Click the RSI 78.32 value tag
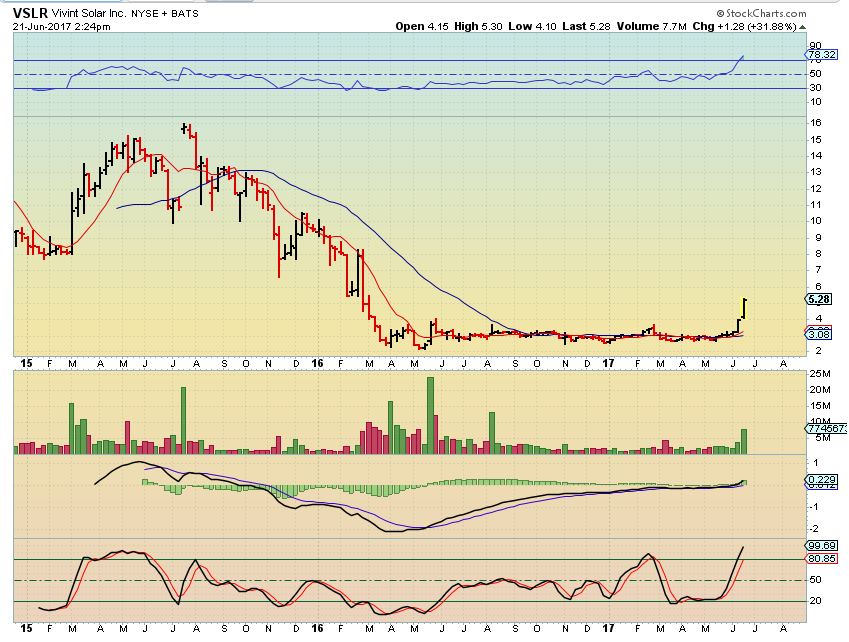Screen dimensions: 849x642 click(821, 55)
